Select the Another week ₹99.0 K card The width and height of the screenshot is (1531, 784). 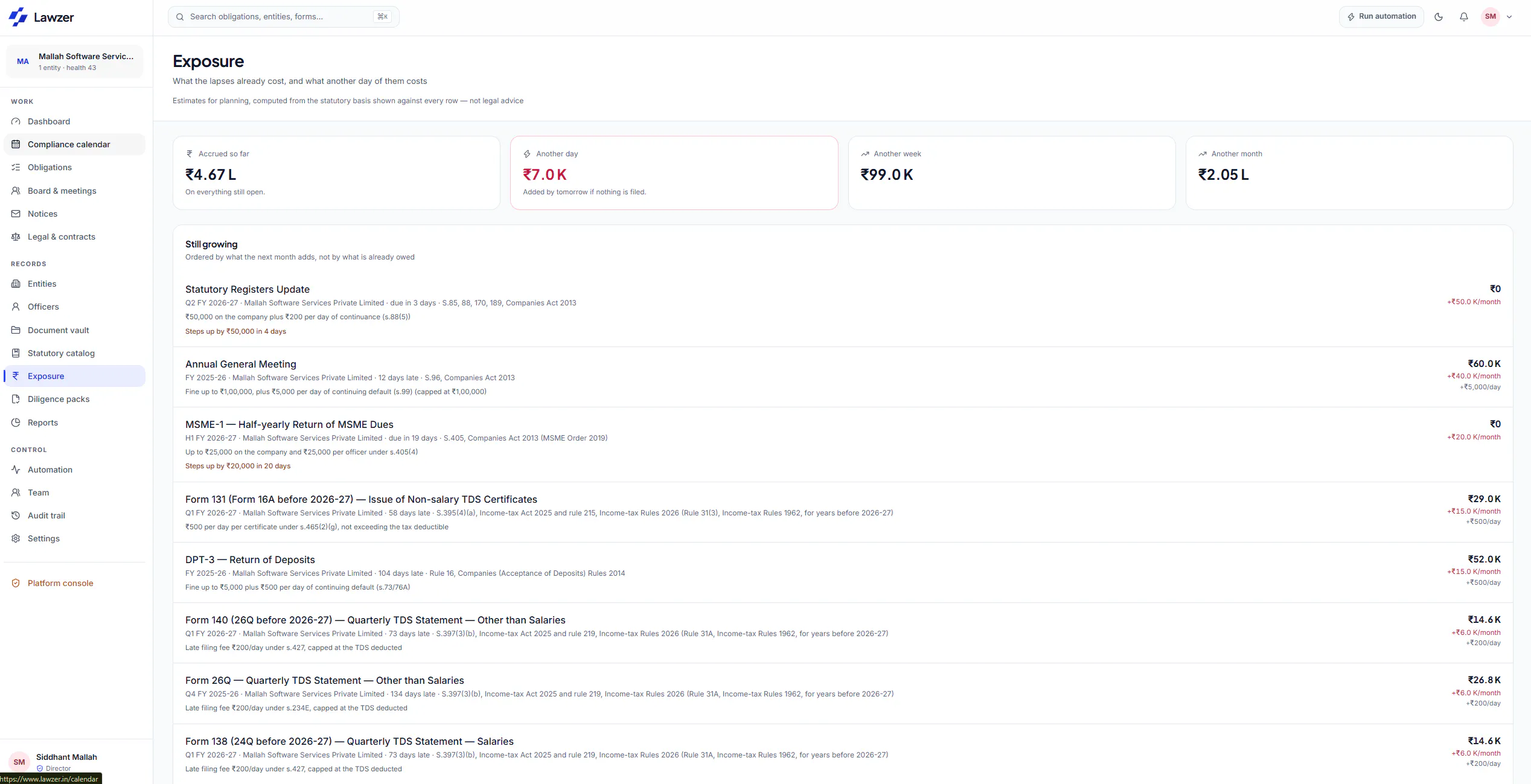[x=1012, y=173]
